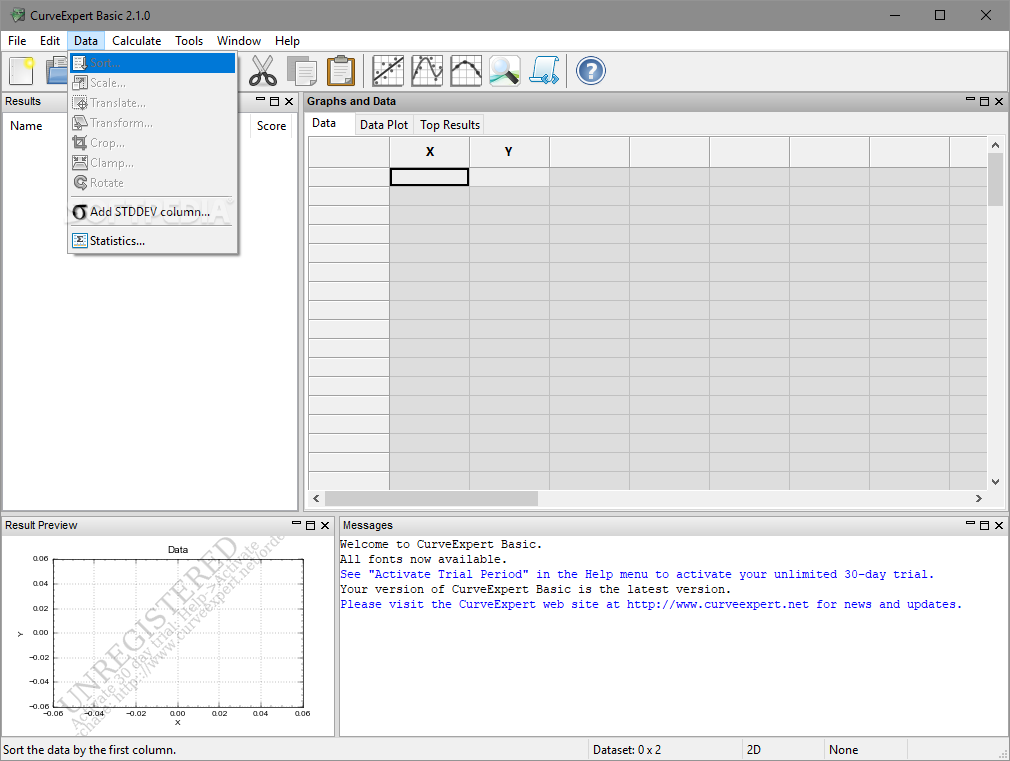Click the linear regression fit icon
Viewport: 1010px width, 761px height.
click(388, 71)
